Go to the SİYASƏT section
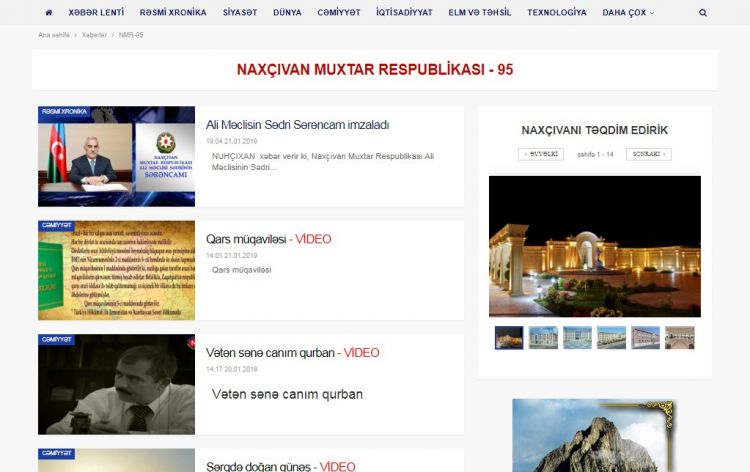The height and width of the screenshot is (472, 750). click(x=239, y=13)
